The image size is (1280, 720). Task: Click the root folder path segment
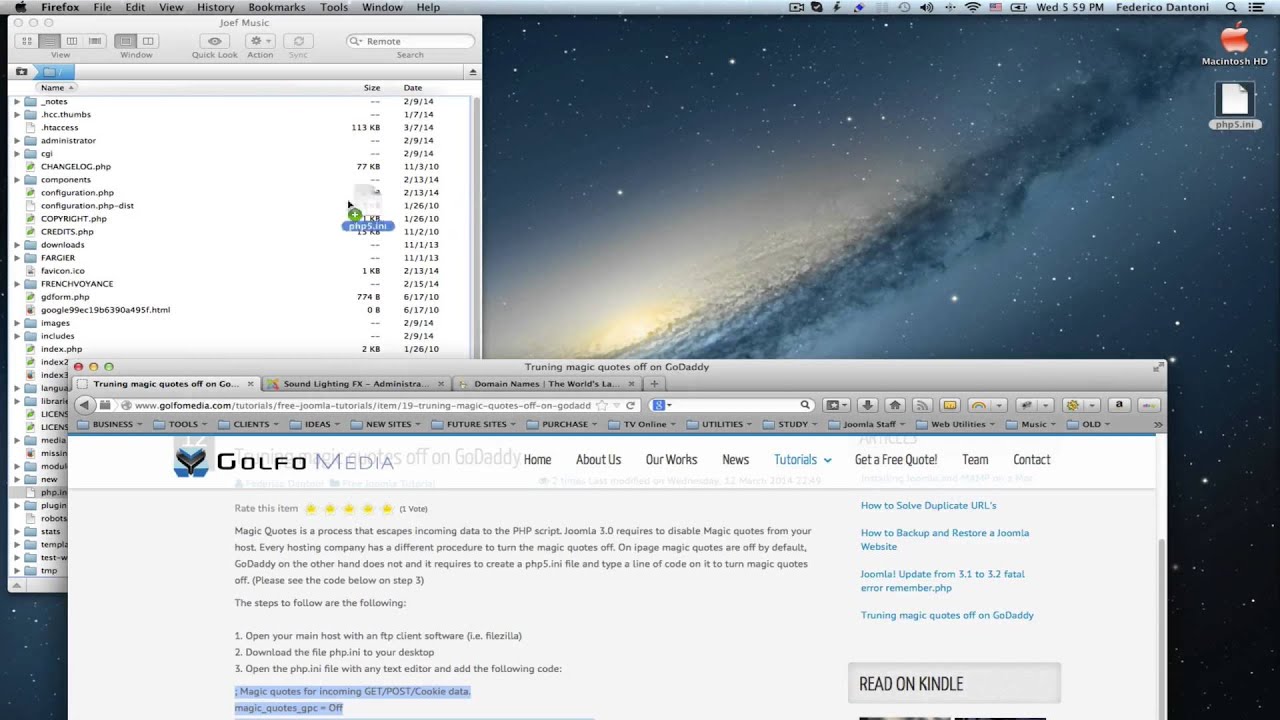tap(53, 72)
